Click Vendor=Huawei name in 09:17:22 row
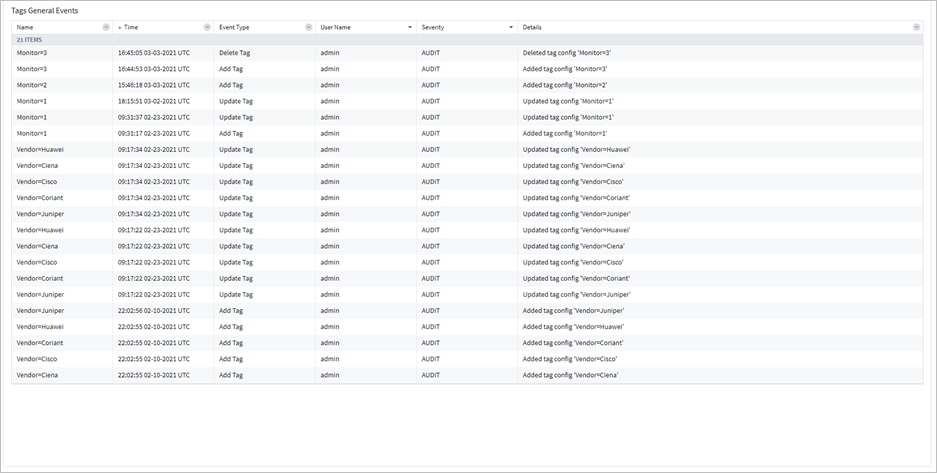This screenshot has width=937, height=473. point(40,230)
